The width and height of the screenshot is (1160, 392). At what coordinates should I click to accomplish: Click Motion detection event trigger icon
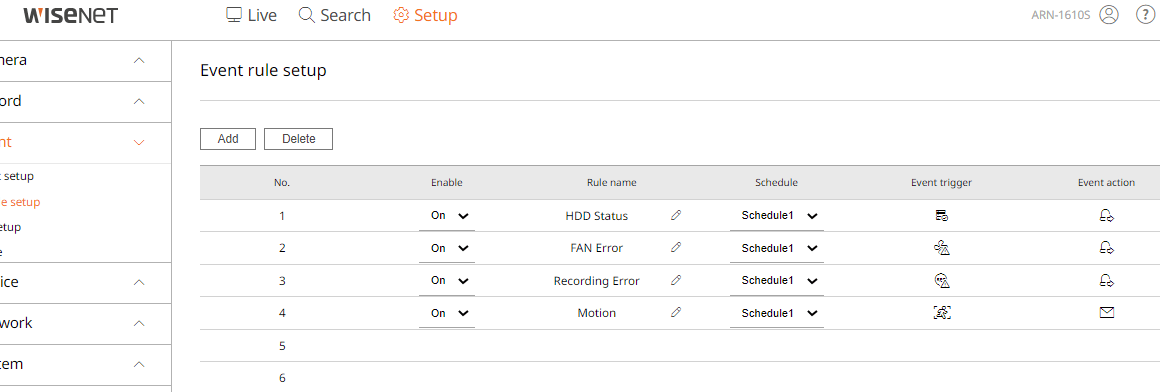(x=941, y=313)
